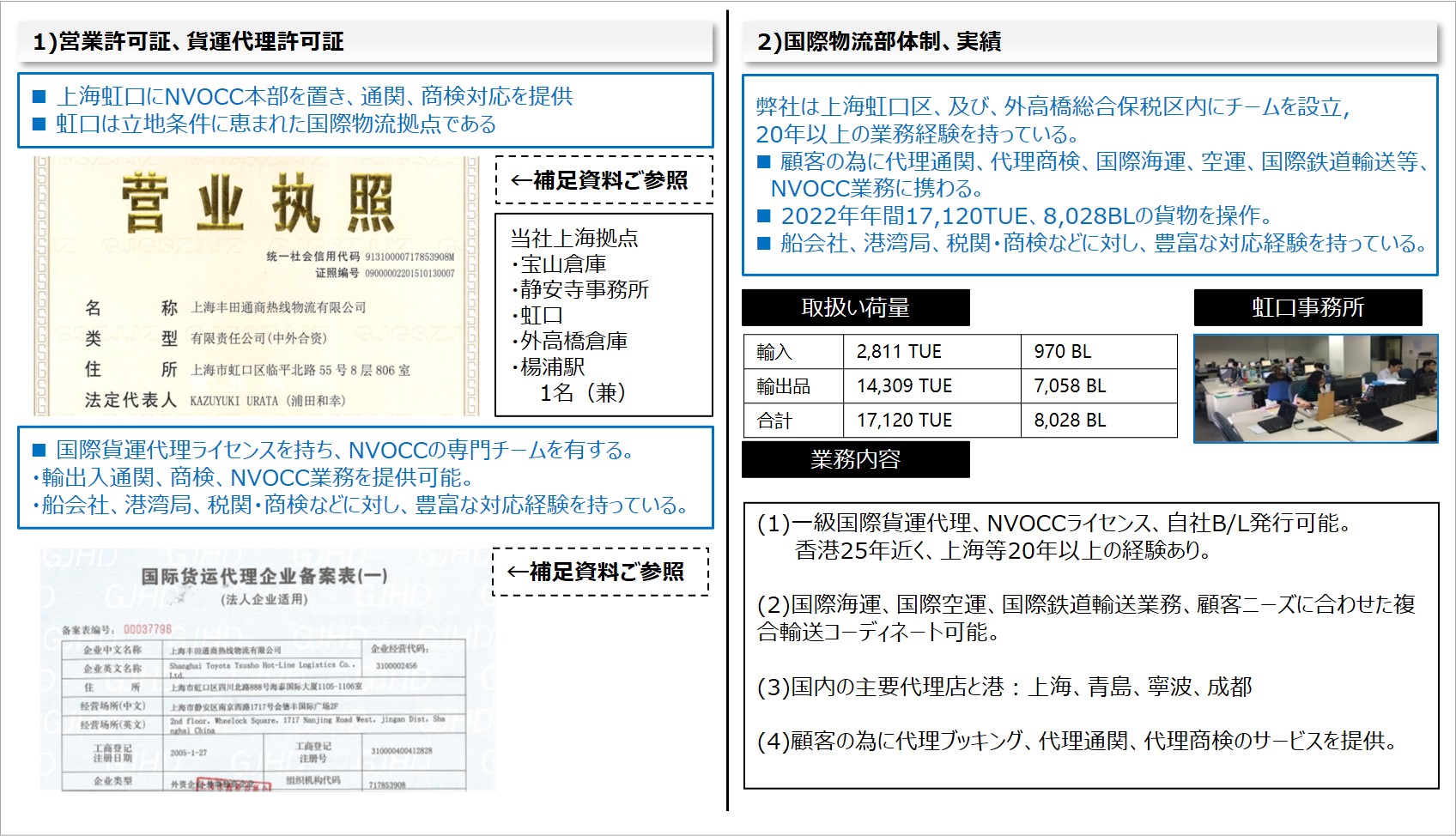This screenshot has height=836, width=1456.
Task: Select the 虹口 office photo
Action: tap(1315, 389)
